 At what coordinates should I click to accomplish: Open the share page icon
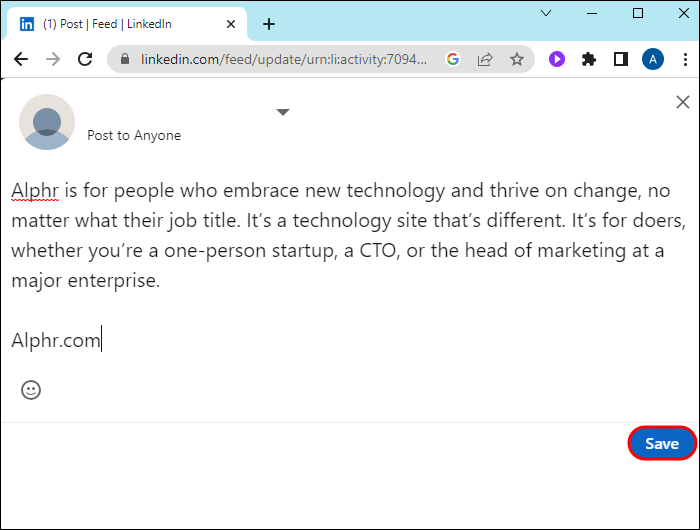[x=485, y=59]
